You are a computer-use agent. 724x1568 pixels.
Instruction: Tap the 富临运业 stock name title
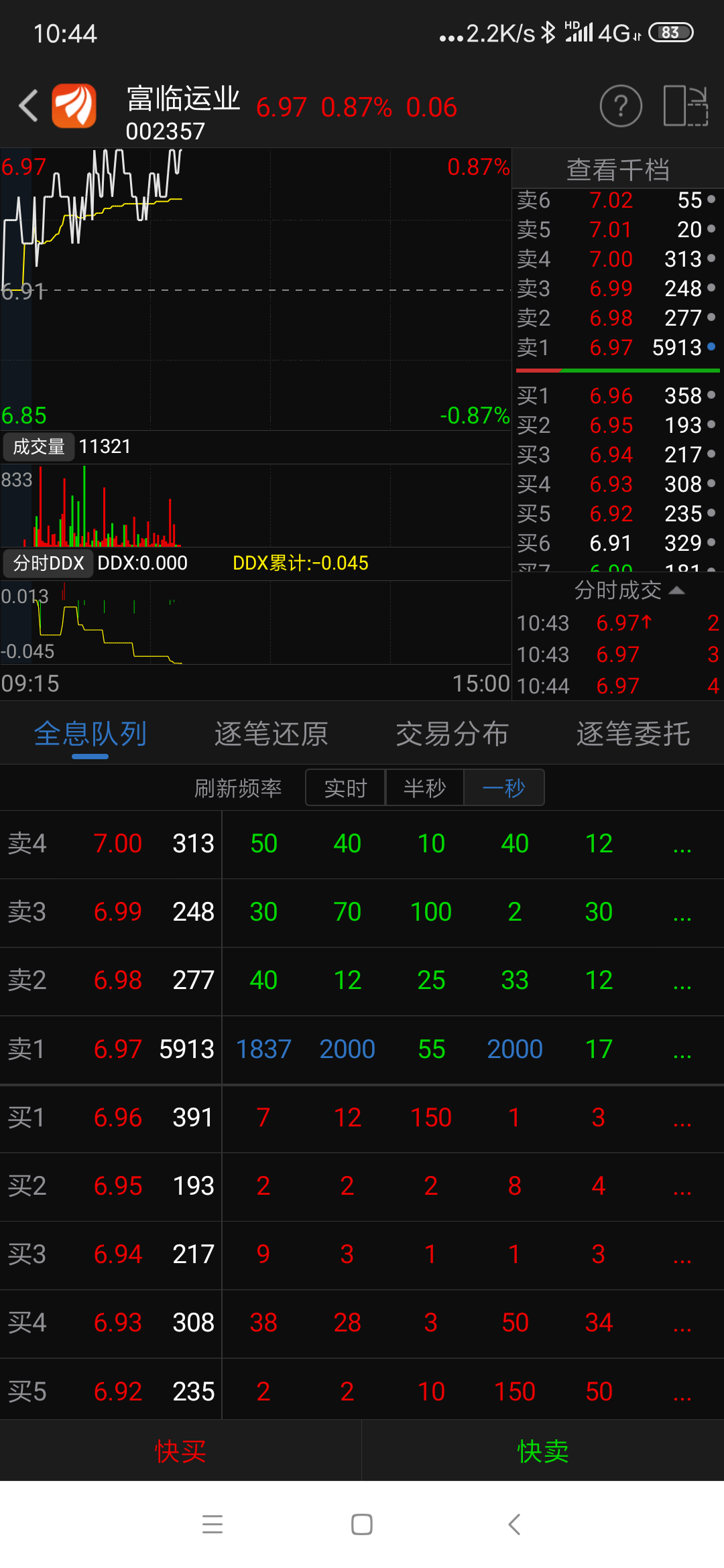click(x=183, y=99)
